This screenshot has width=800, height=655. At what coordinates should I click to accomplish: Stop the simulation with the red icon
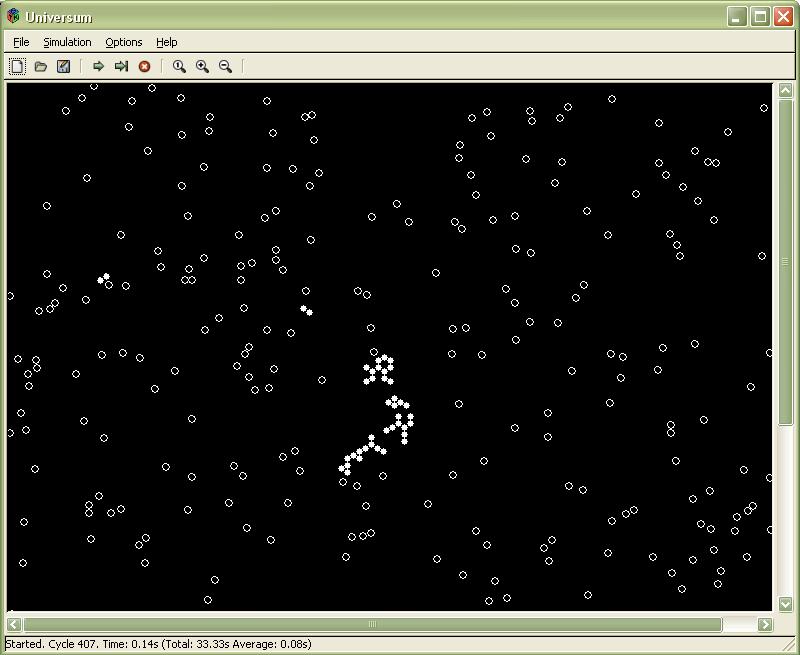click(144, 66)
